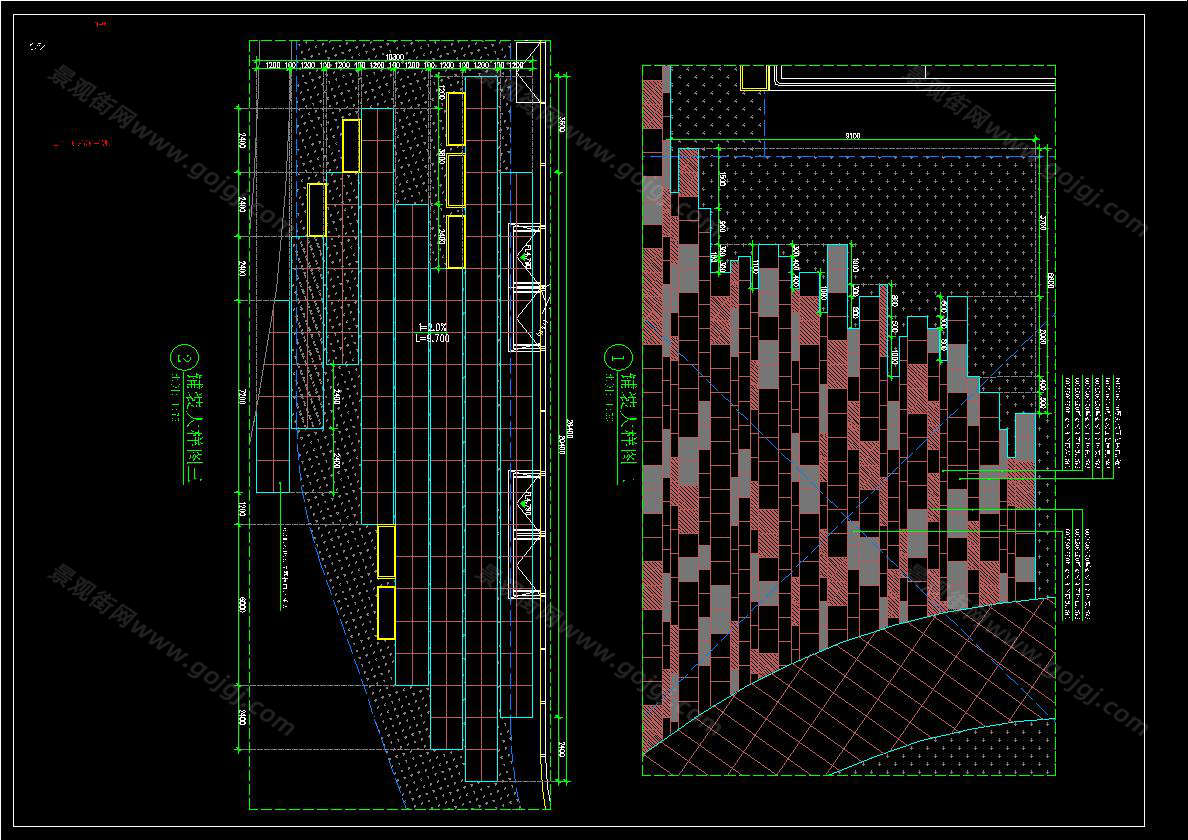The height and width of the screenshot is (840, 1188).
Task: Select the red text at top-left corner
Action: click(x=100, y=22)
